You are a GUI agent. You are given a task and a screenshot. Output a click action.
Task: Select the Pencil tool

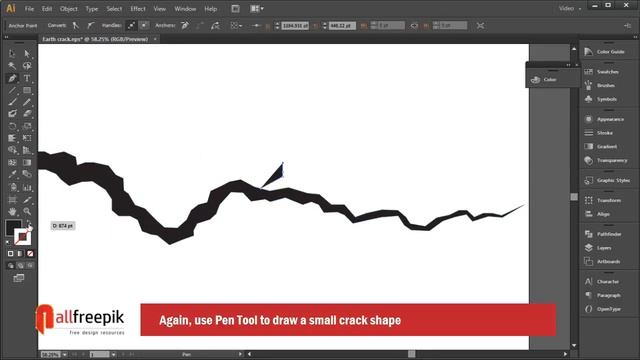(27, 102)
